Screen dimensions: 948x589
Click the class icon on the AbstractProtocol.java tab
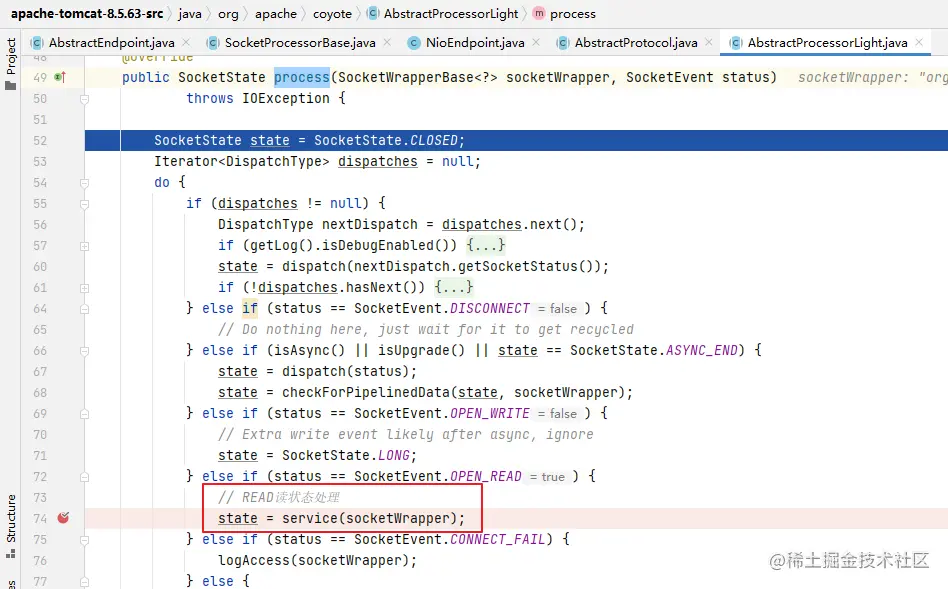coord(562,43)
